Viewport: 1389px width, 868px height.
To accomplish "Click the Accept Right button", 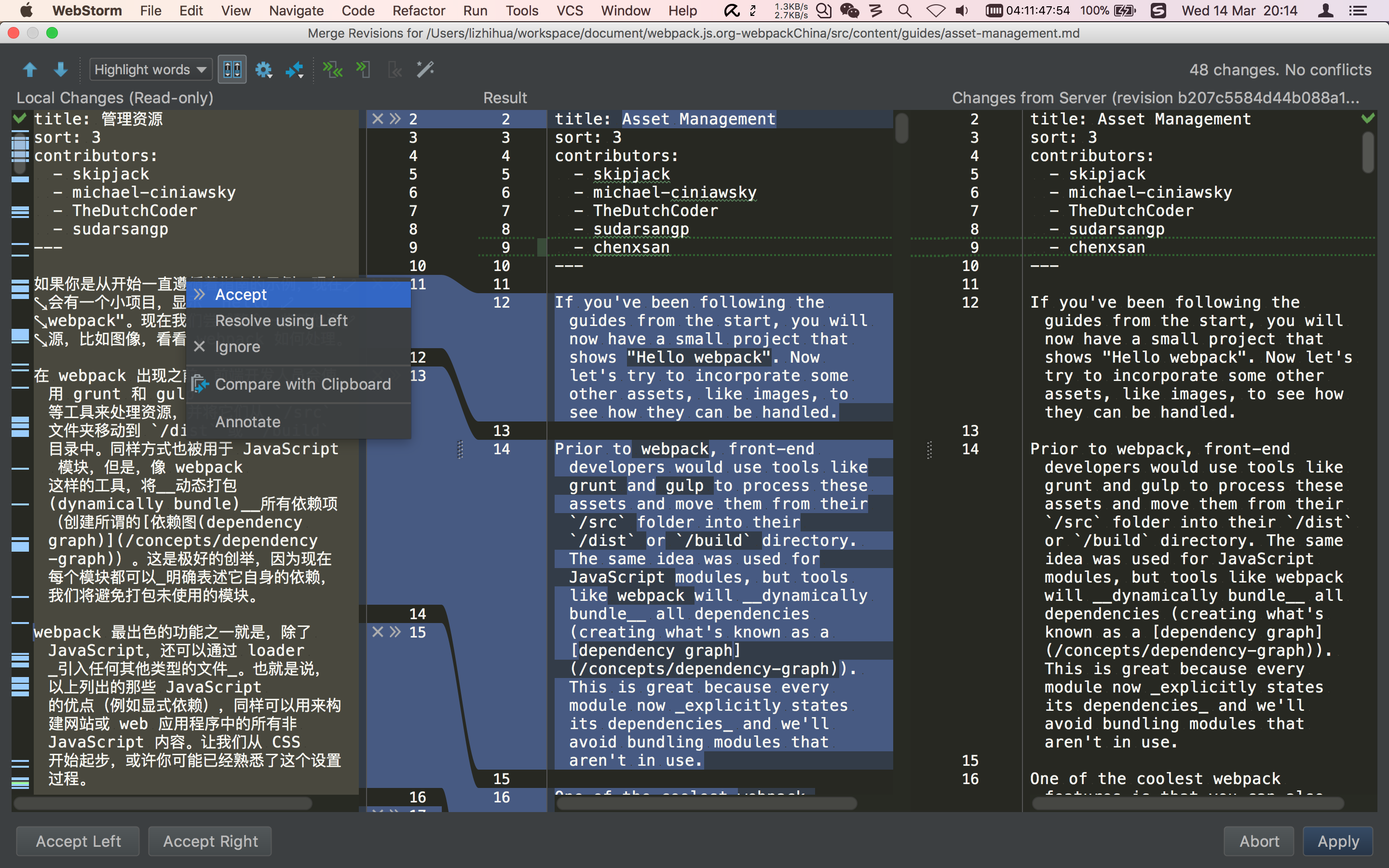I will coord(210,841).
